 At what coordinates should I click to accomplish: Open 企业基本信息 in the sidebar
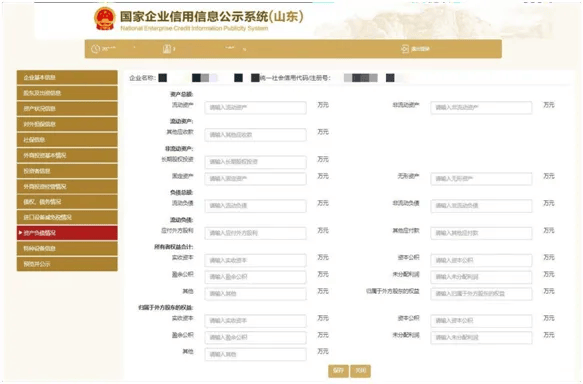click(x=67, y=77)
